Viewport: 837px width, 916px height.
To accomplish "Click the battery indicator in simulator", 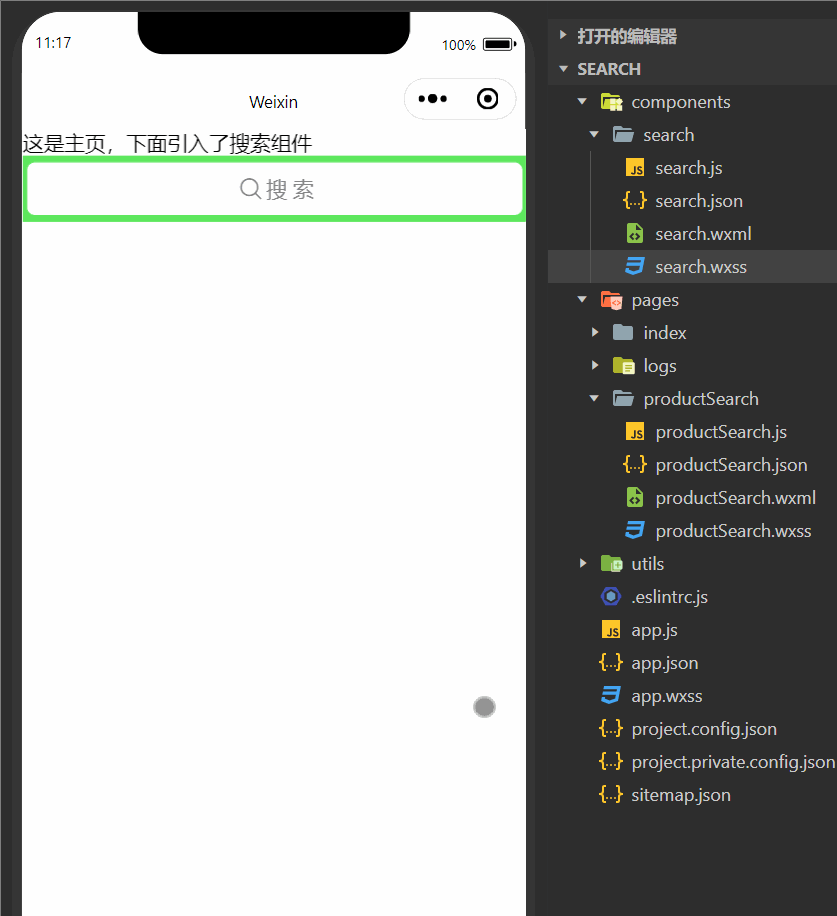I will click(x=499, y=44).
